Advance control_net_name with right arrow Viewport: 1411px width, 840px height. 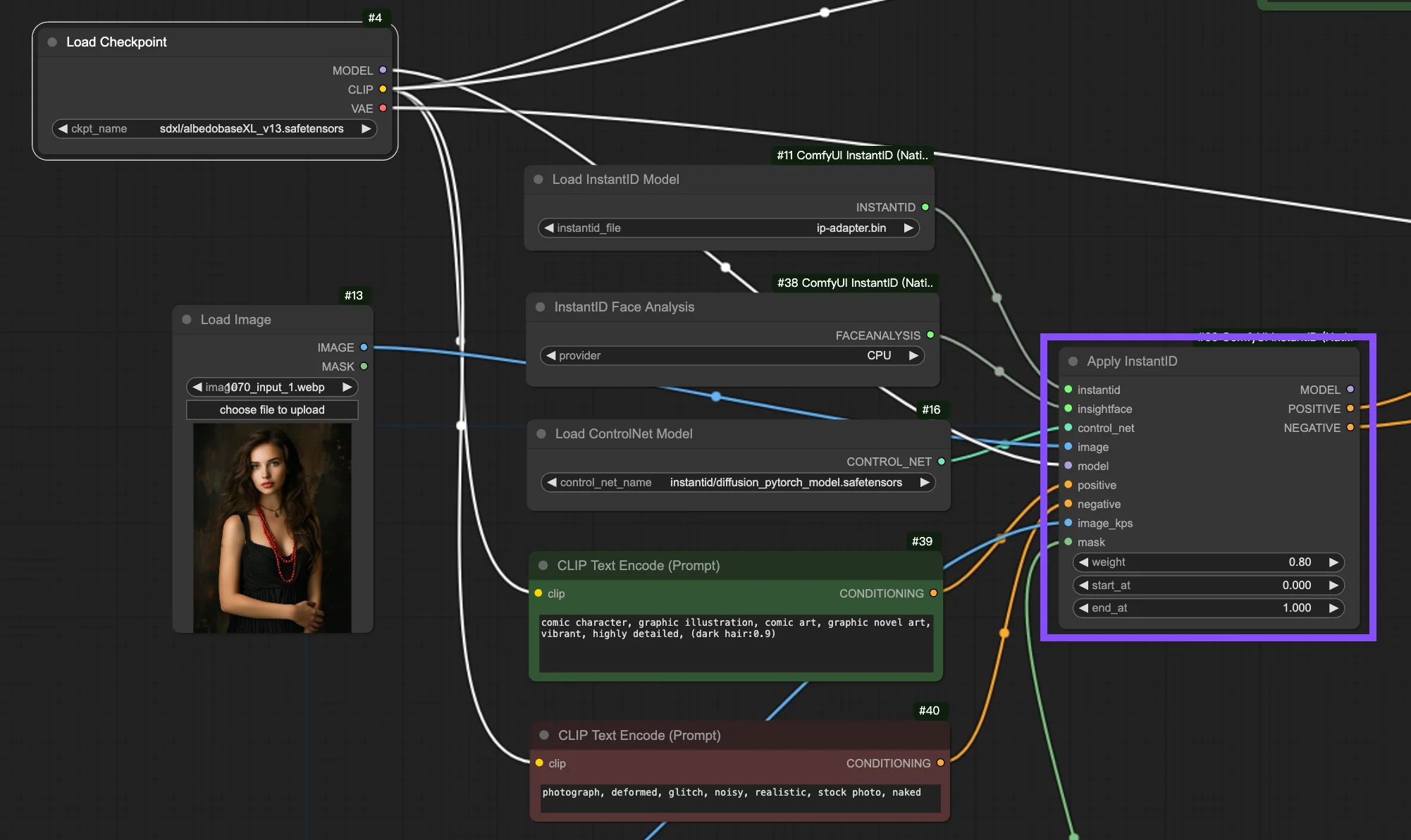point(925,483)
